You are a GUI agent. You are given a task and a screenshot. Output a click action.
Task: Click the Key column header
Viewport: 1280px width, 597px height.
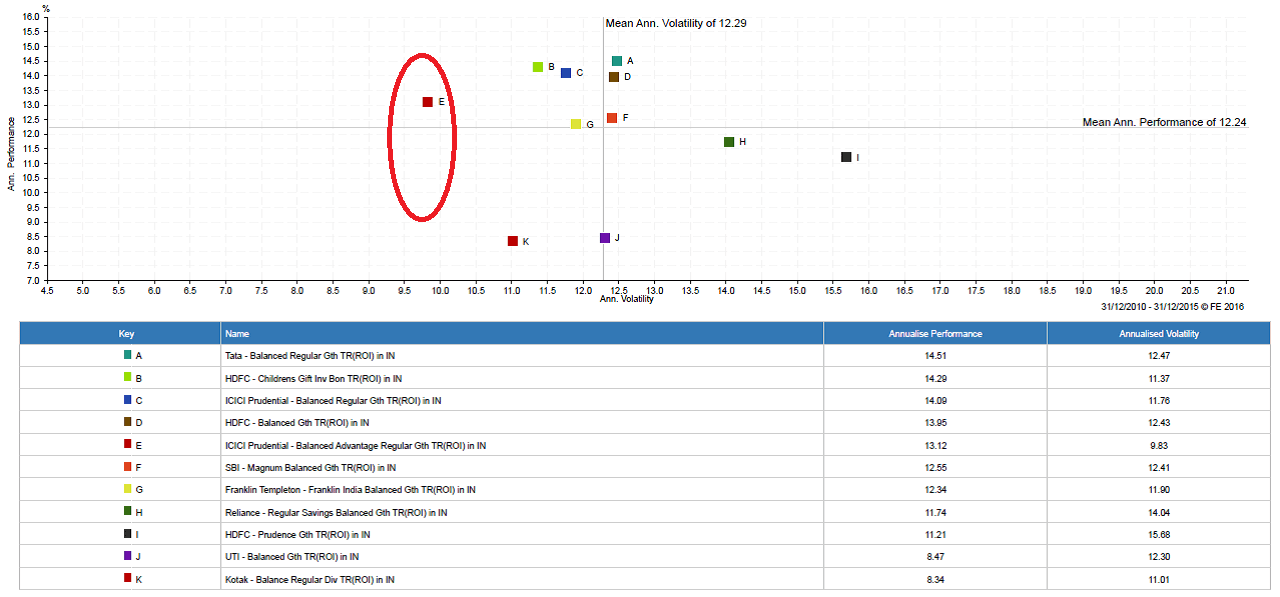click(120, 333)
